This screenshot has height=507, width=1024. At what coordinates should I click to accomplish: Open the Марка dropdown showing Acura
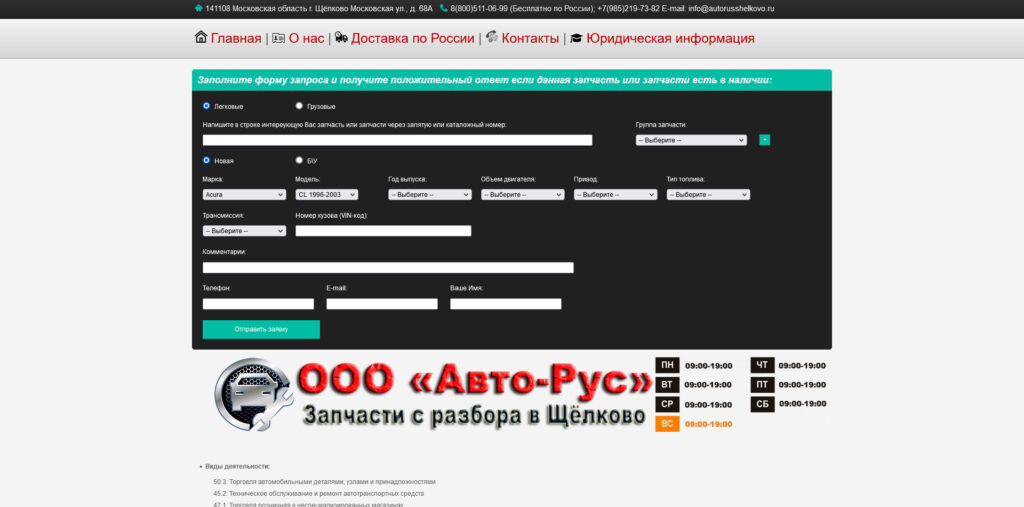(x=244, y=195)
